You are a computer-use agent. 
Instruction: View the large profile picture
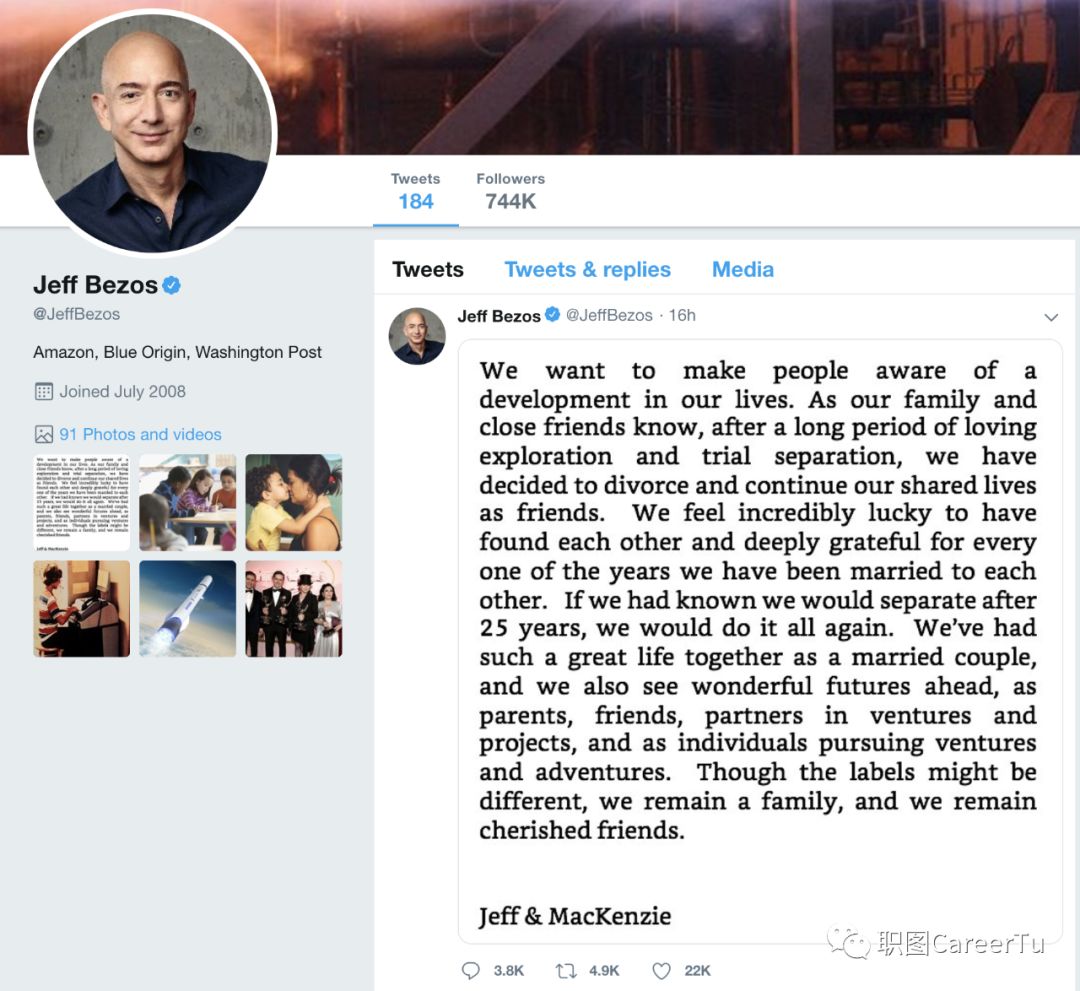point(152,132)
